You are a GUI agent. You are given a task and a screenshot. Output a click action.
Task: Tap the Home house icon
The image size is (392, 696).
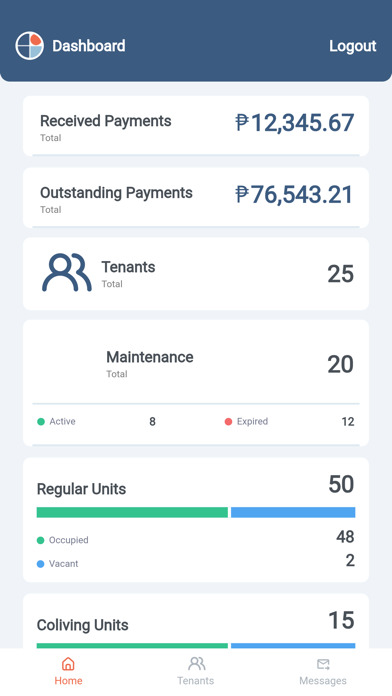tap(68, 664)
